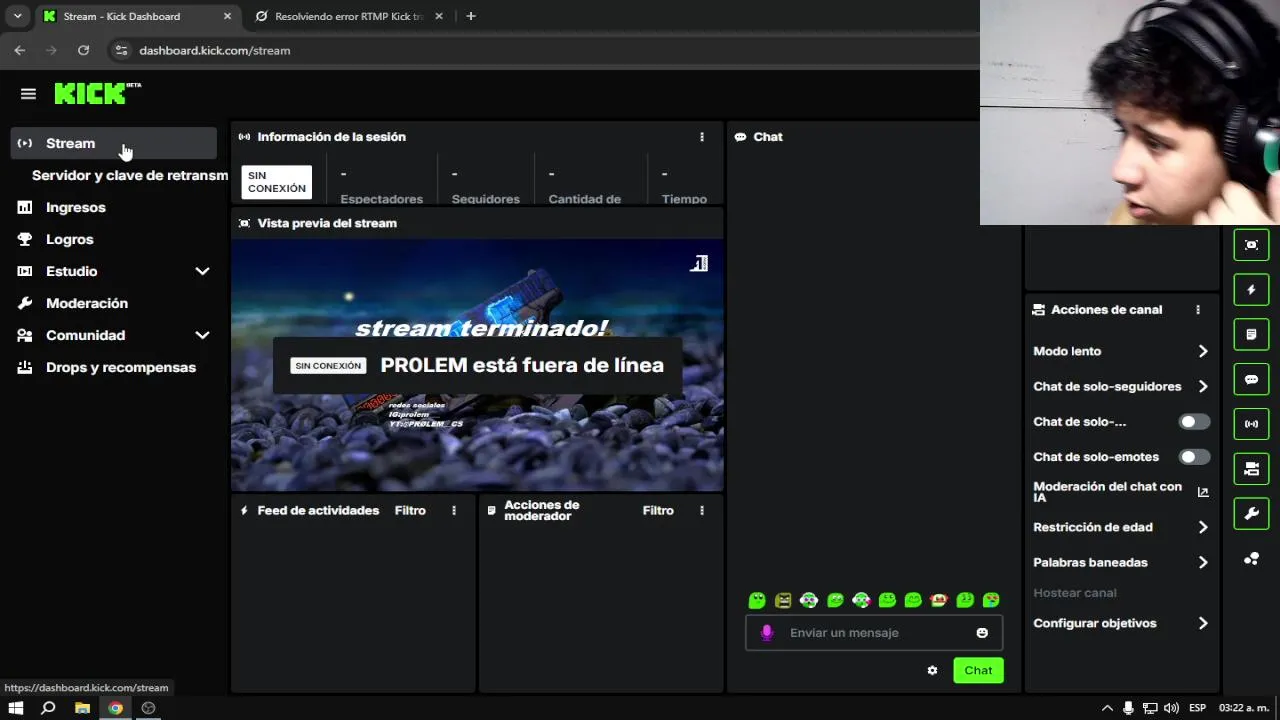
Task: Click the stream preview thumbnail
Action: [477, 365]
